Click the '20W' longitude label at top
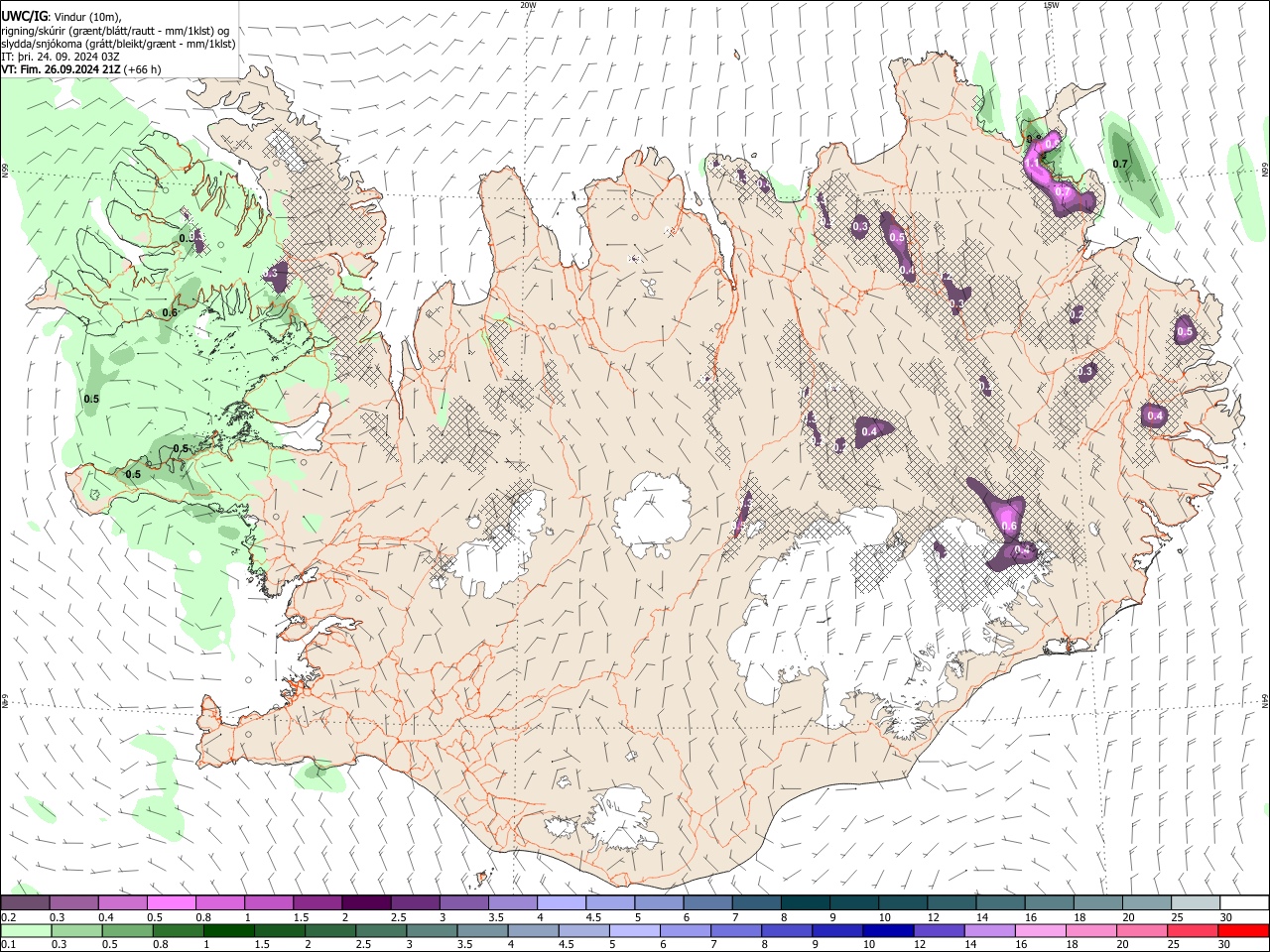This screenshot has height=952, width=1270. coord(528,5)
